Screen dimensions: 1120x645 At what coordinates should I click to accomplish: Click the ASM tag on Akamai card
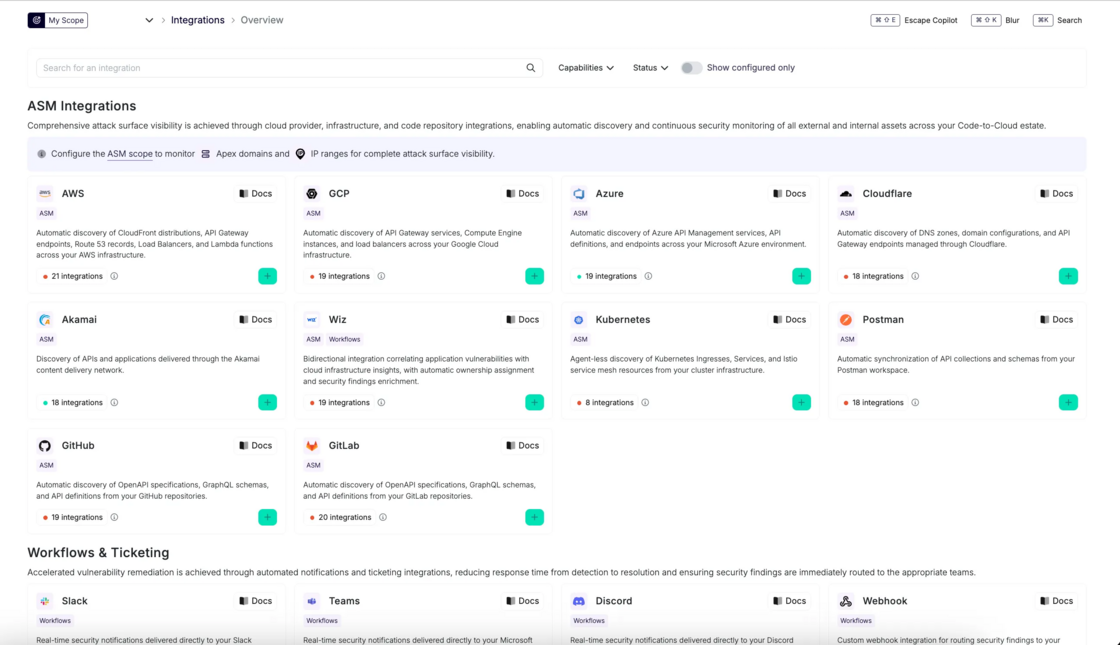tap(46, 339)
